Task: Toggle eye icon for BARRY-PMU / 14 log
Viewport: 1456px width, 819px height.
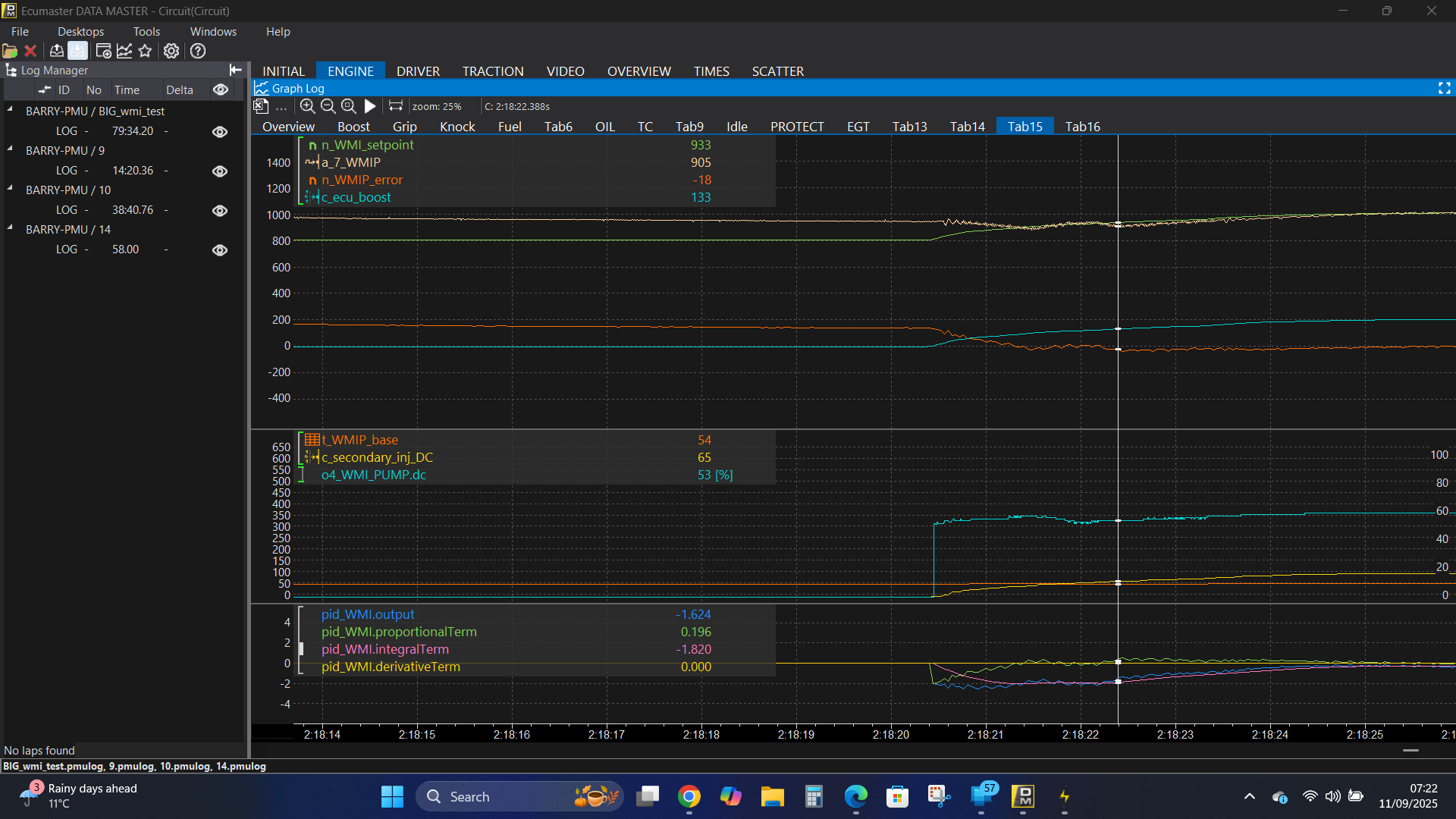Action: 220,249
